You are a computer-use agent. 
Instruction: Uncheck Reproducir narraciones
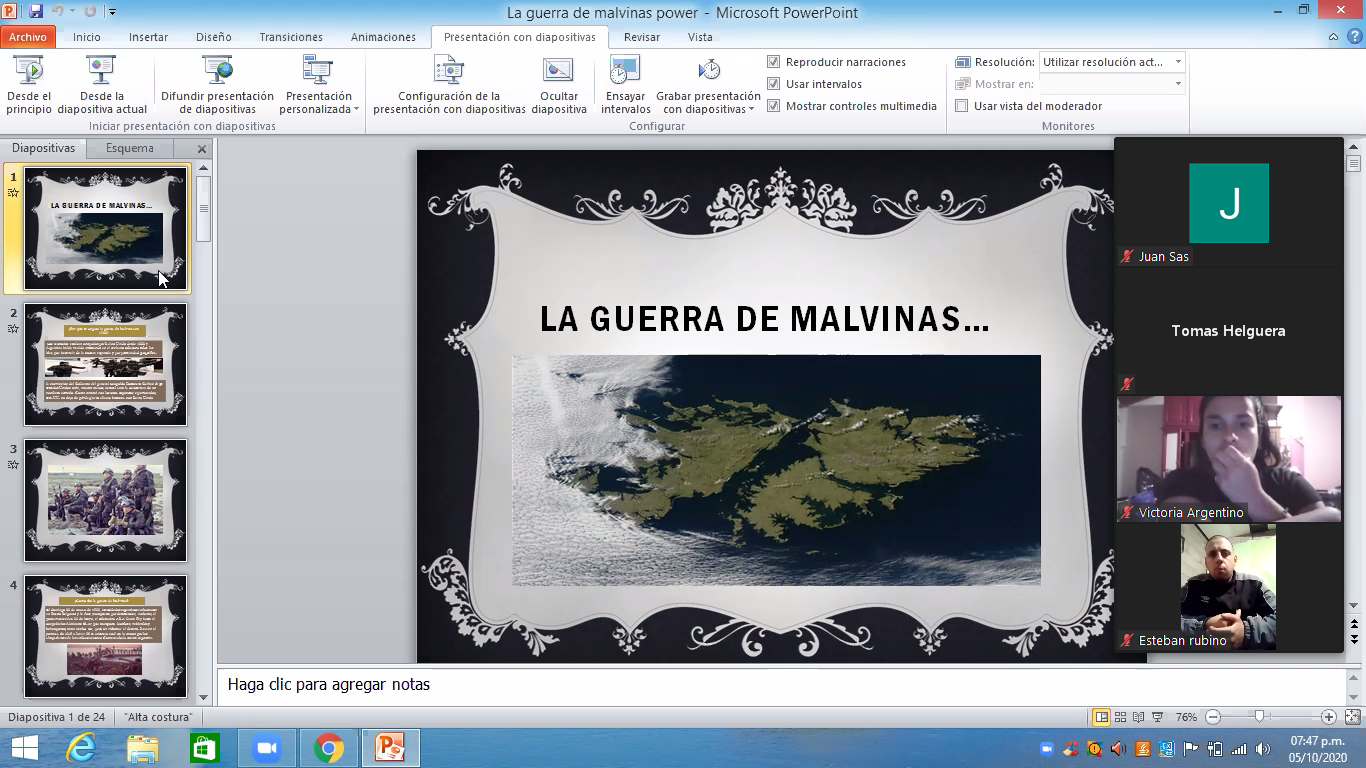773,62
